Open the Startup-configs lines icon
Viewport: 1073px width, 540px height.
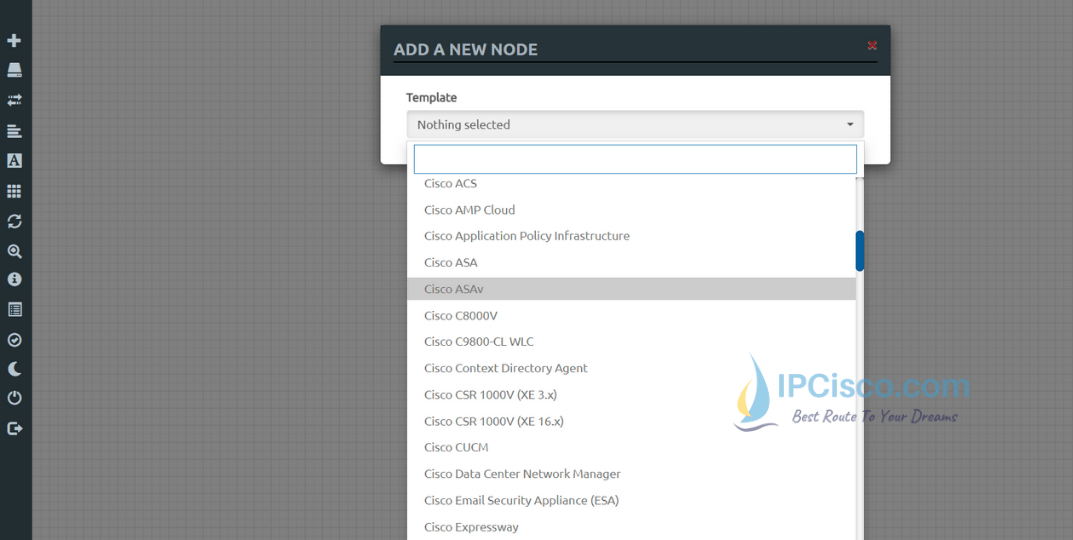14,131
